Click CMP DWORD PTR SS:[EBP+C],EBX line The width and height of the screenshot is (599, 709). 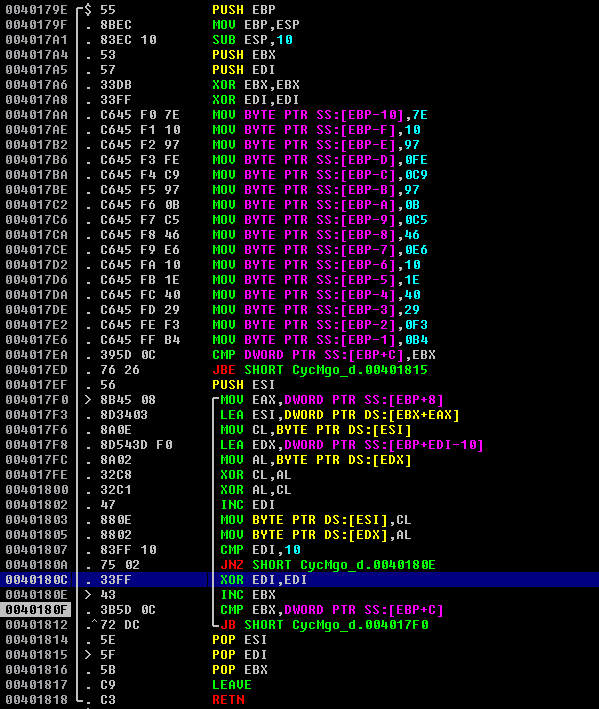click(x=324, y=354)
